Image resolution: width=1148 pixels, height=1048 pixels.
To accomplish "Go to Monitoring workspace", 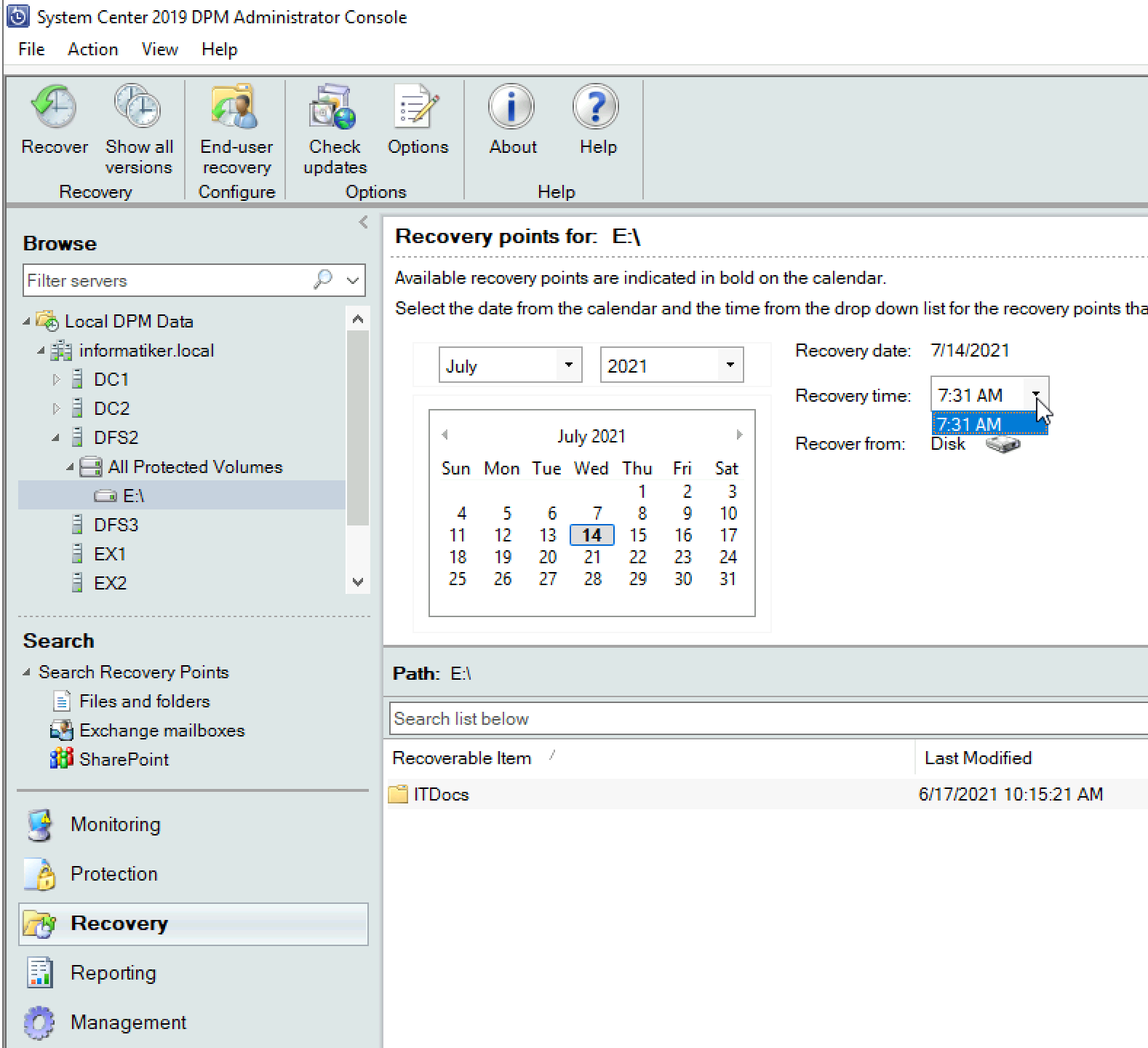I will point(115,825).
